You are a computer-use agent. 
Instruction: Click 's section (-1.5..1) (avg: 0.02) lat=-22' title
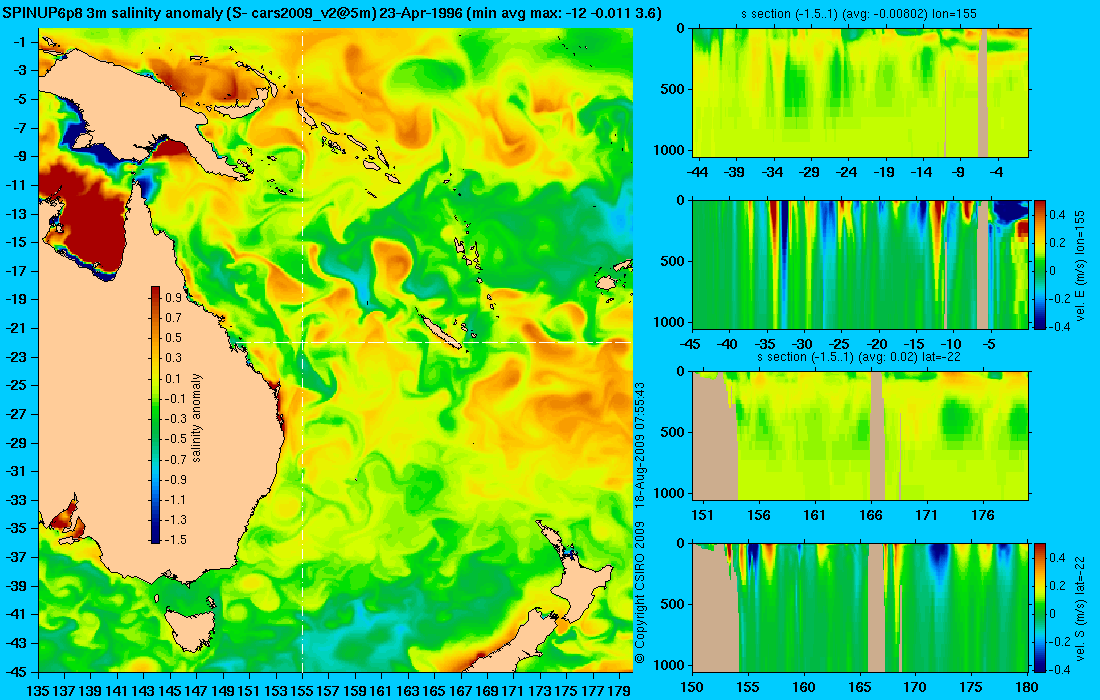coord(859,356)
